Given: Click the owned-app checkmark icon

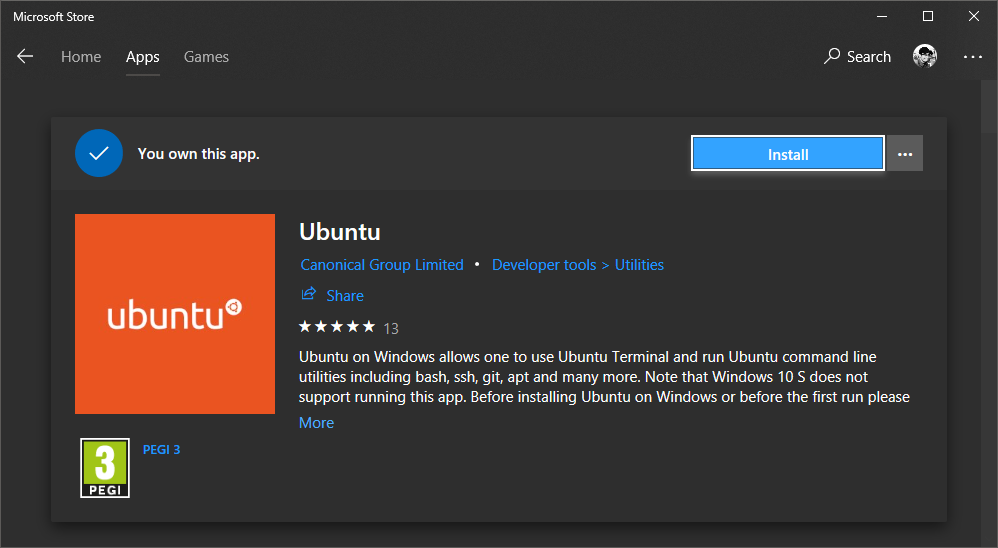Looking at the screenshot, I should (x=99, y=153).
